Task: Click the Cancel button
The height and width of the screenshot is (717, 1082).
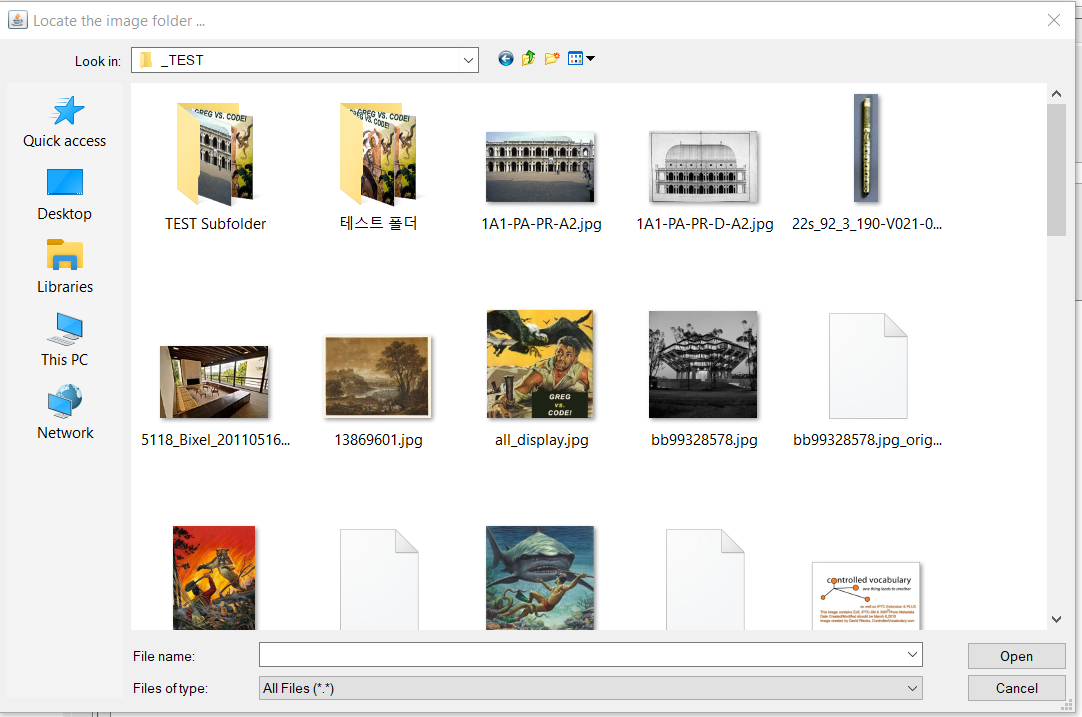Action: tap(1016, 688)
